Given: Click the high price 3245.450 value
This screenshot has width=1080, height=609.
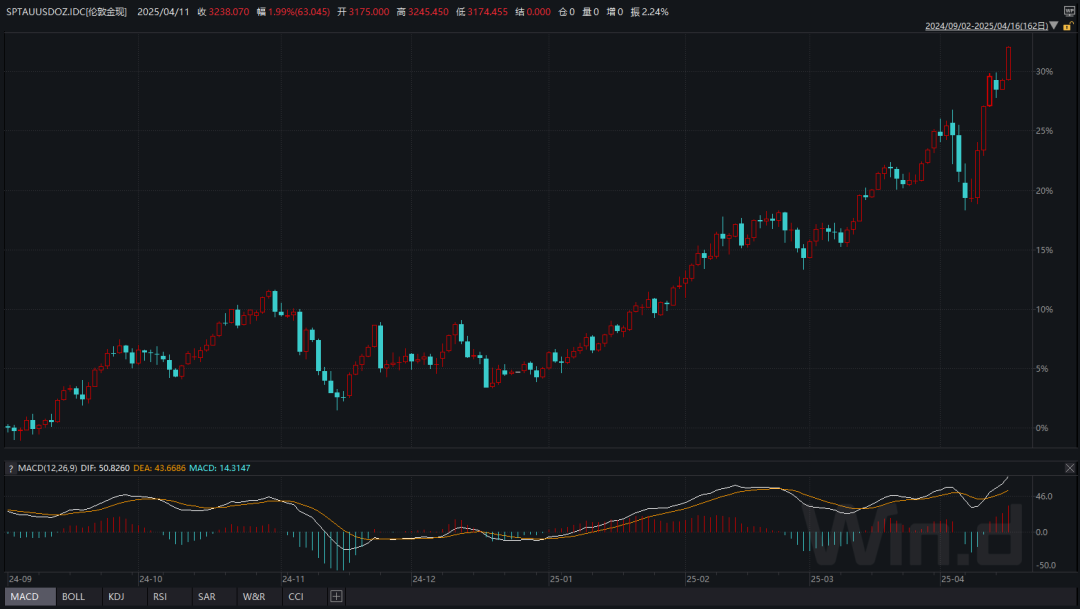Looking at the screenshot, I should pyautogui.click(x=428, y=12).
